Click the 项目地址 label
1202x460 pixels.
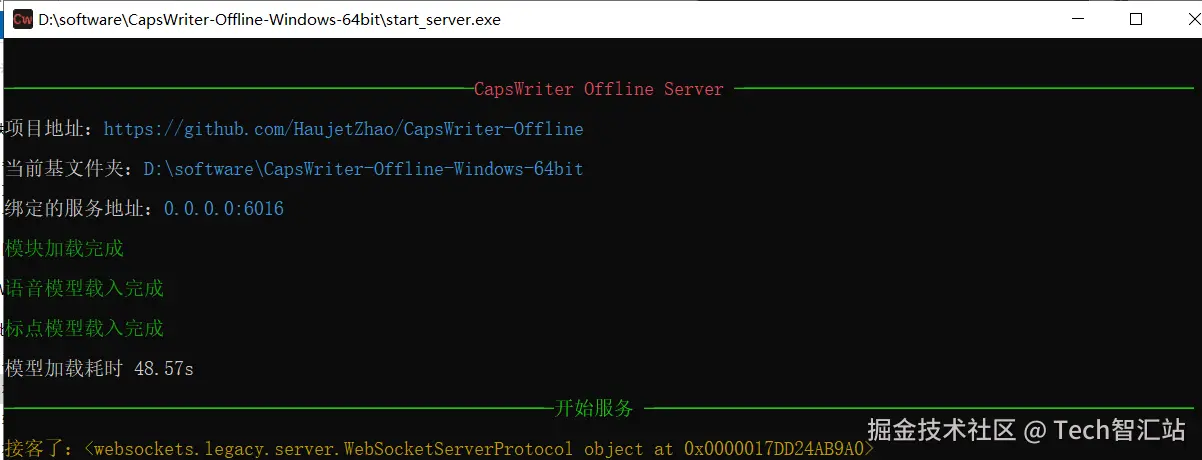48,129
